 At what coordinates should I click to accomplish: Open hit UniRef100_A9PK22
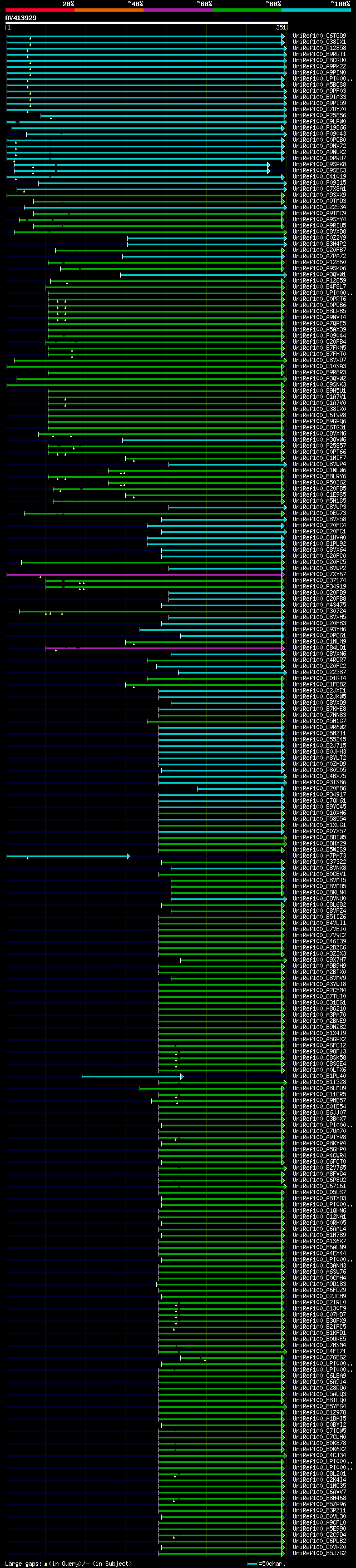click(319, 66)
